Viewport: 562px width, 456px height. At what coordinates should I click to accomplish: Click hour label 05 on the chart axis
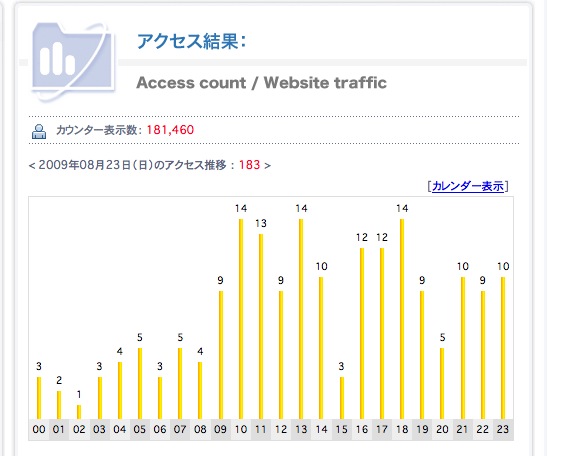point(140,429)
